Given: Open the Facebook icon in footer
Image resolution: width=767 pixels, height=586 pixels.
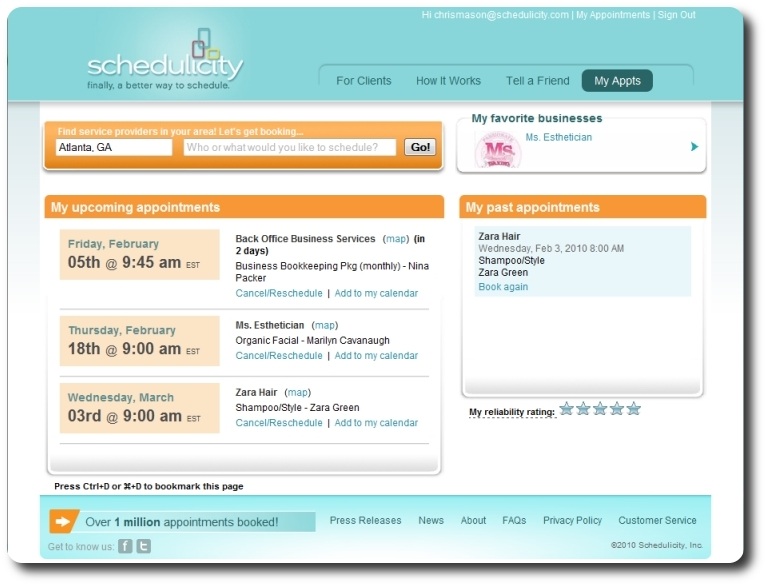Looking at the screenshot, I should tap(125, 546).
